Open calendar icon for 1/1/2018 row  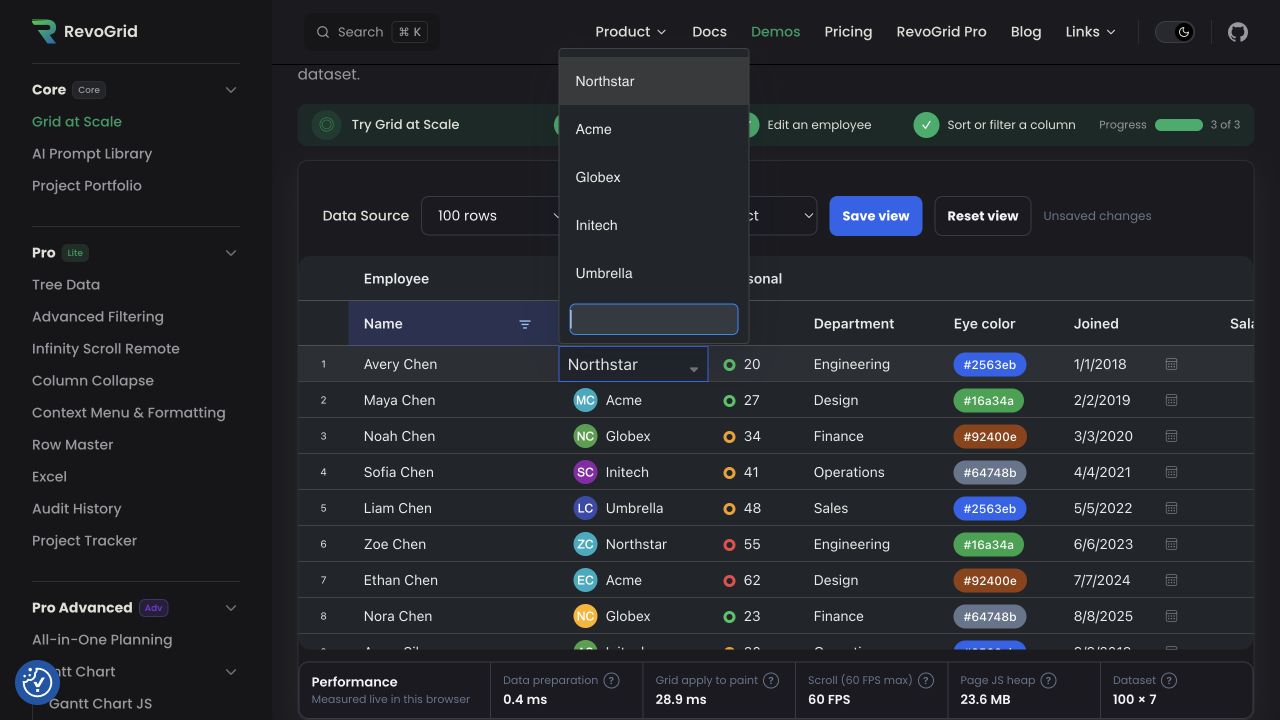(1171, 364)
